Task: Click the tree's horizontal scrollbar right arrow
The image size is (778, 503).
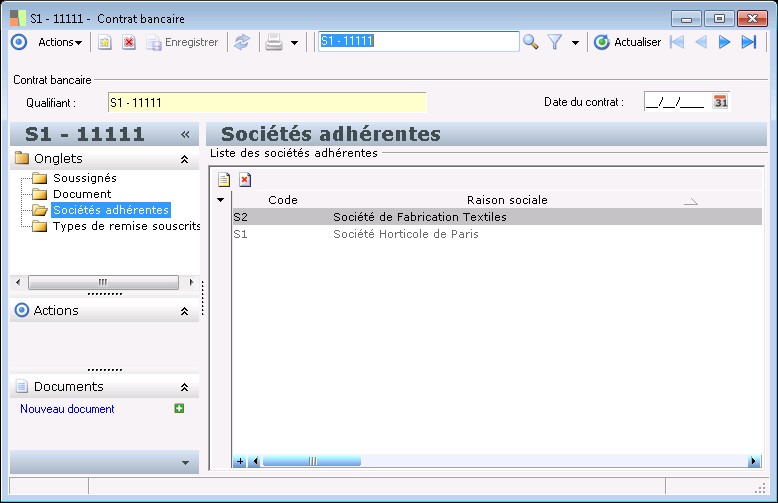Action: (192, 282)
